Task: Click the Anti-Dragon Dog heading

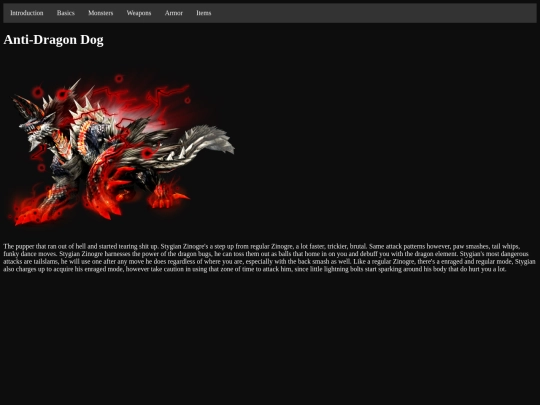Action: click(x=53, y=40)
